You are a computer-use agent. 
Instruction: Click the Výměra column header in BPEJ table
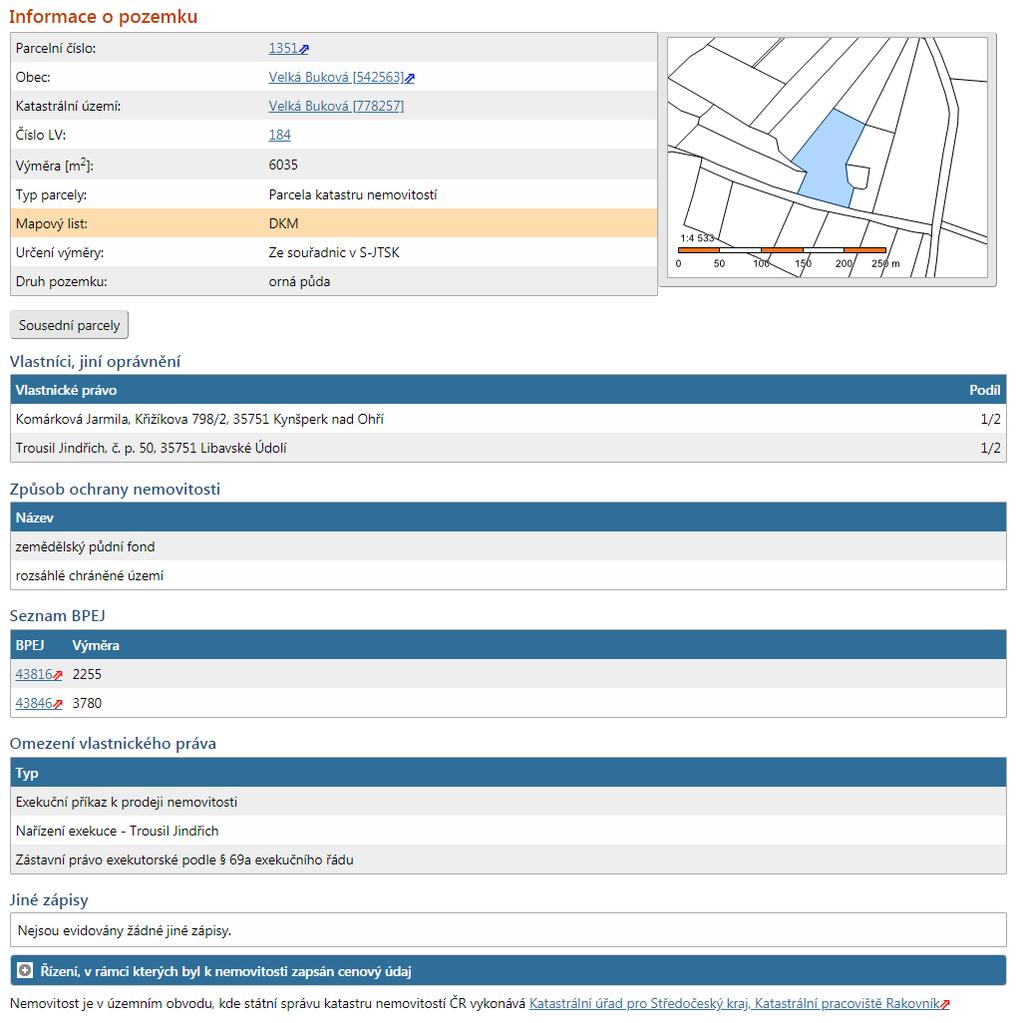[95, 645]
